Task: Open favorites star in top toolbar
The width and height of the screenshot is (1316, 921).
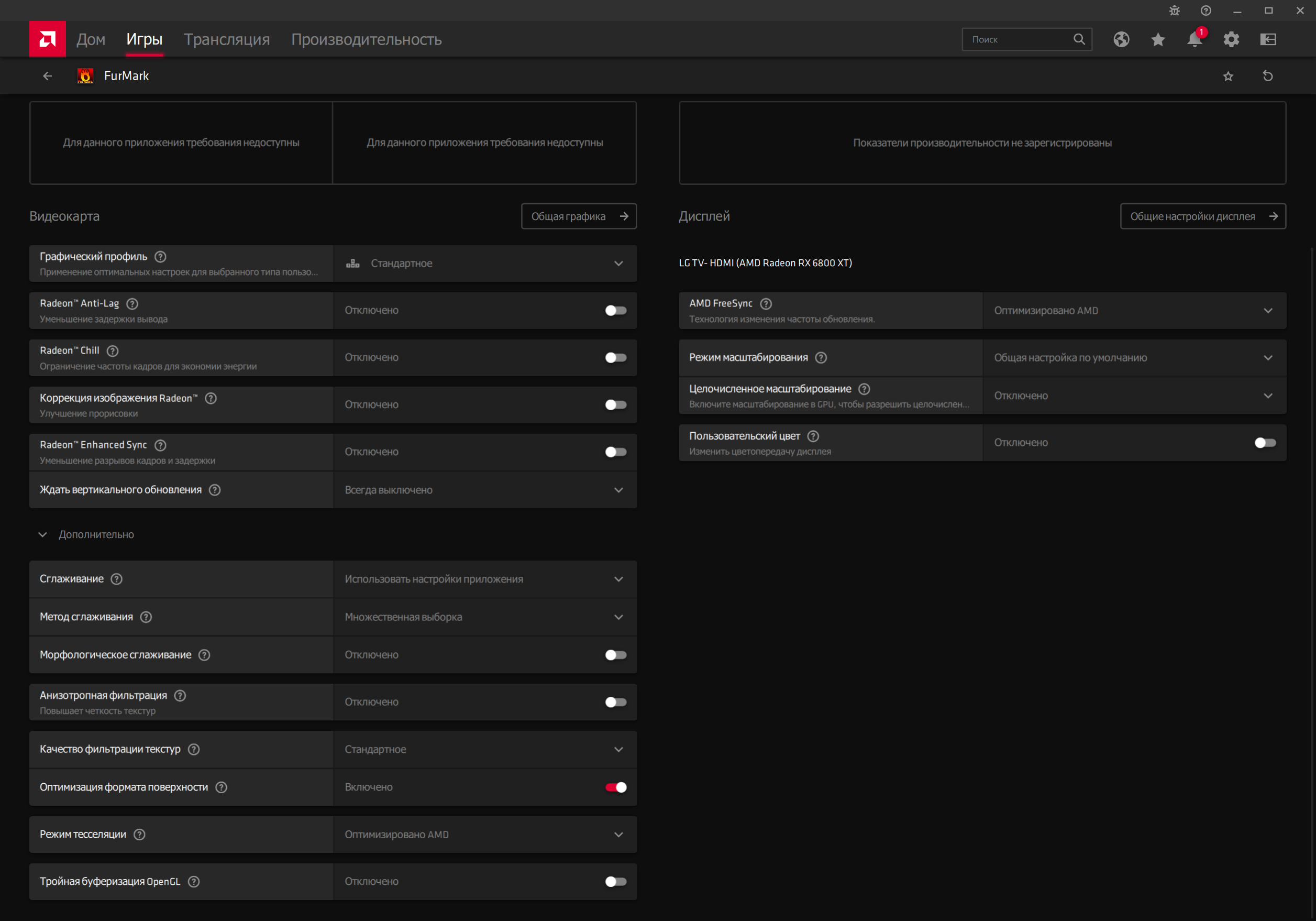Action: (x=1158, y=39)
